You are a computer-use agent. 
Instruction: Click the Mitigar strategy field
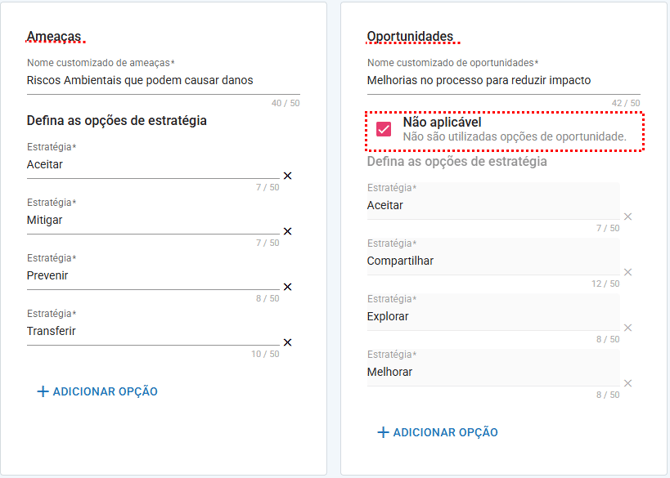tap(150, 220)
